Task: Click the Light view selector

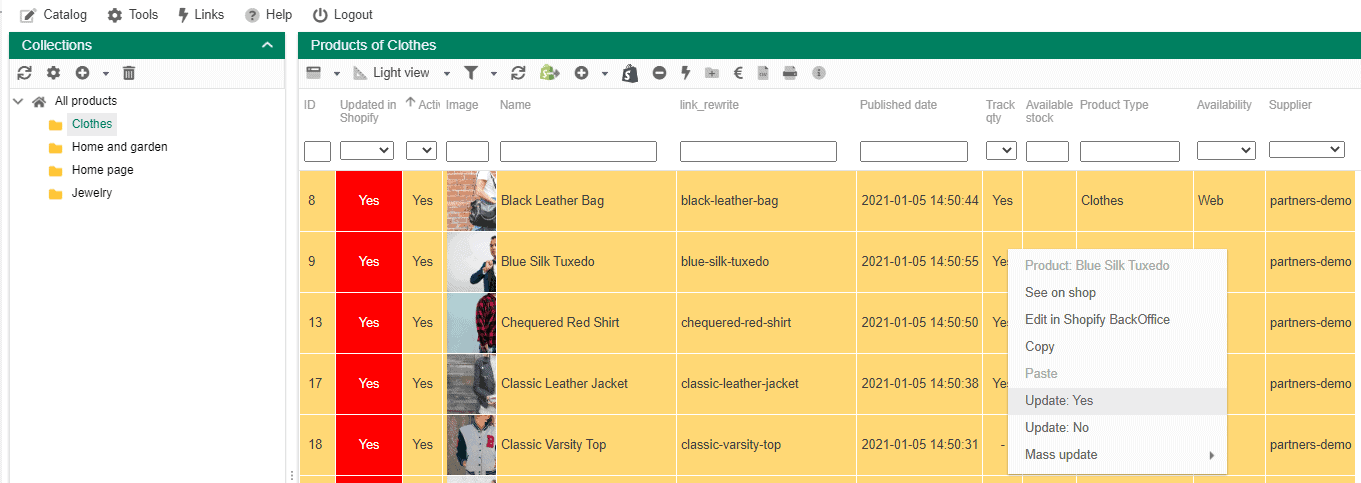Action: 392,73
